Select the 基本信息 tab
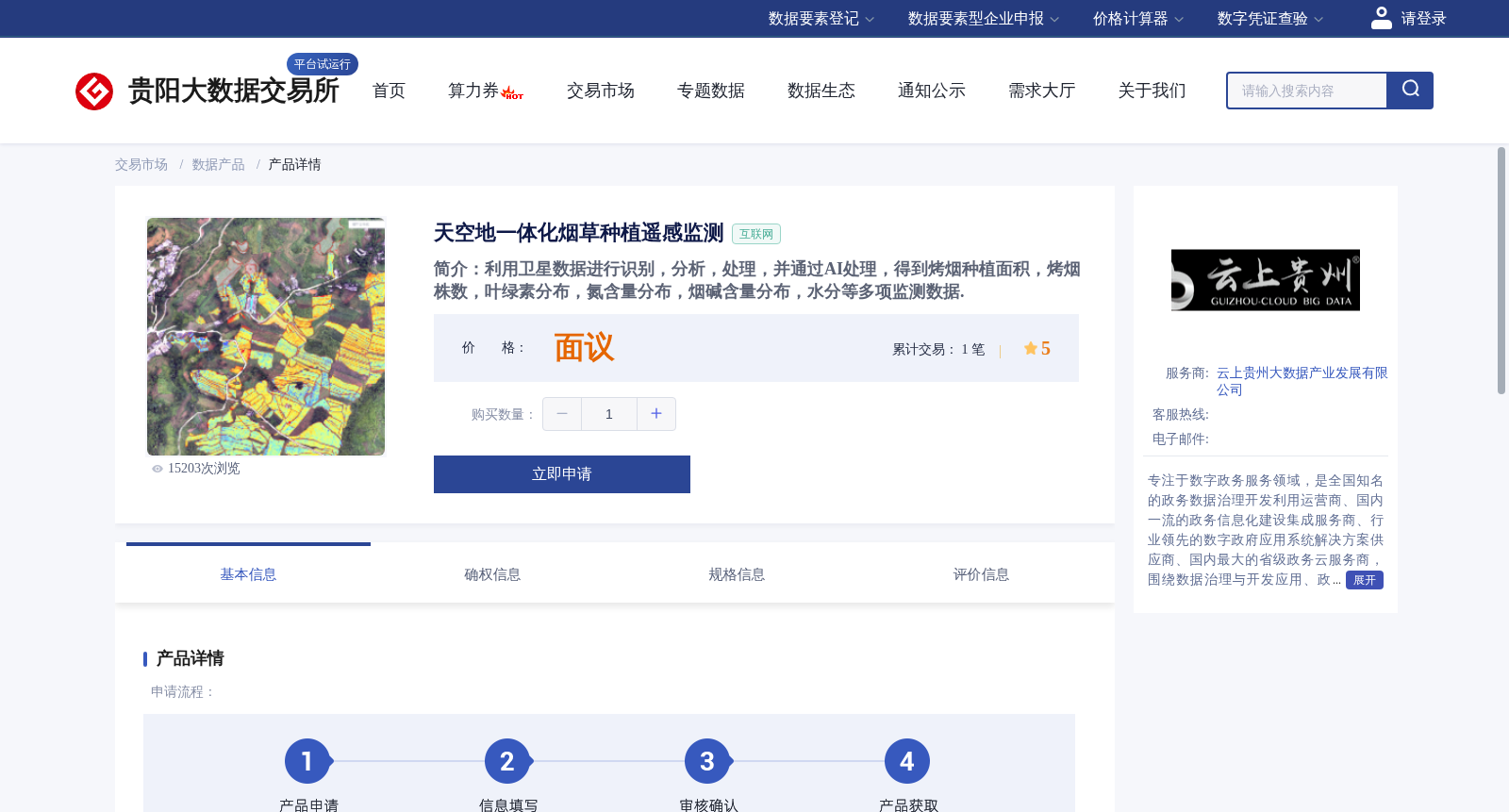 pyautogui.click(x=248, y=574)
